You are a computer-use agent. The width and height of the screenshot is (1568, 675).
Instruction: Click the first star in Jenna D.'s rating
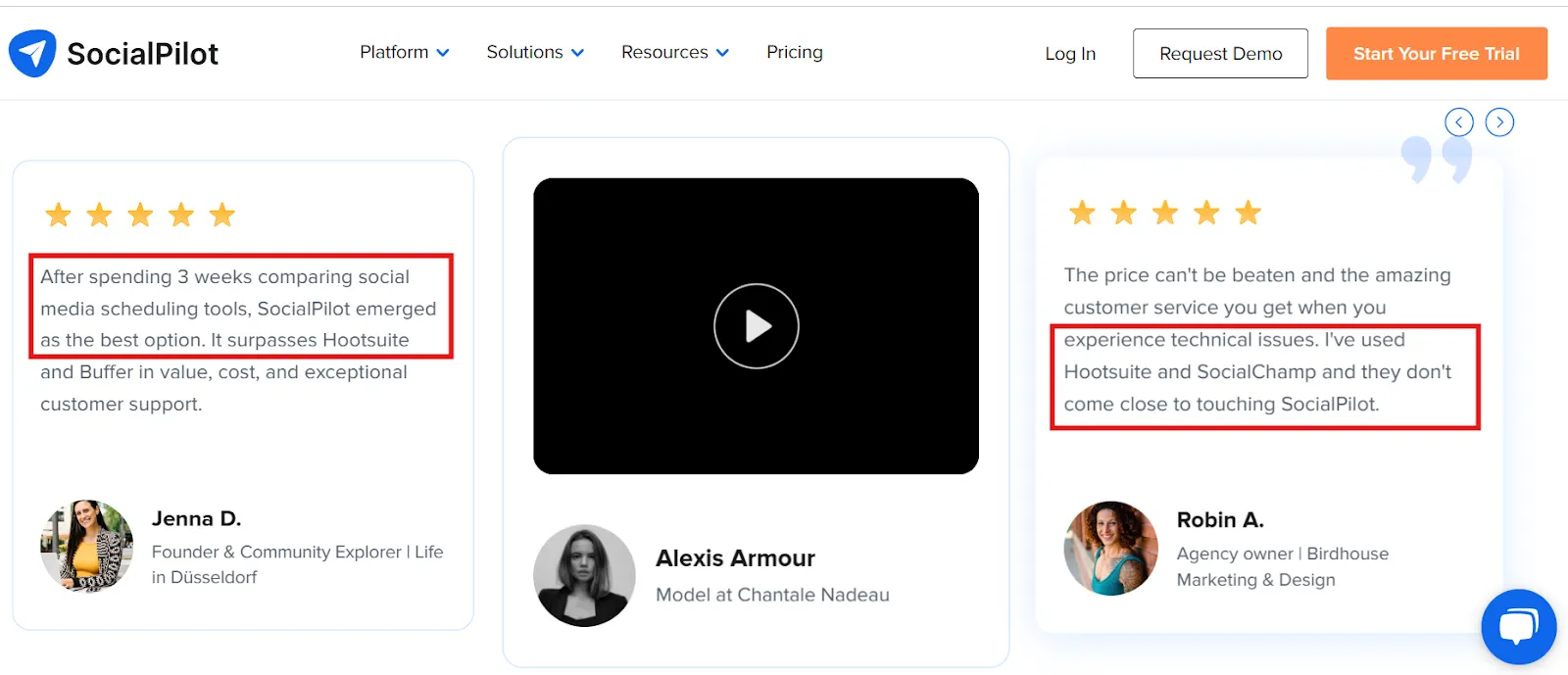(59, 215)
